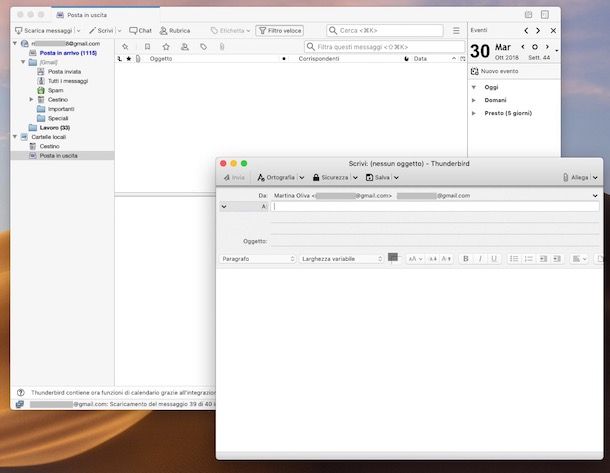The image size is (610, 473).
Task: Filter messages with attachments using paperclip icon
Action: [x=222, y=47]
